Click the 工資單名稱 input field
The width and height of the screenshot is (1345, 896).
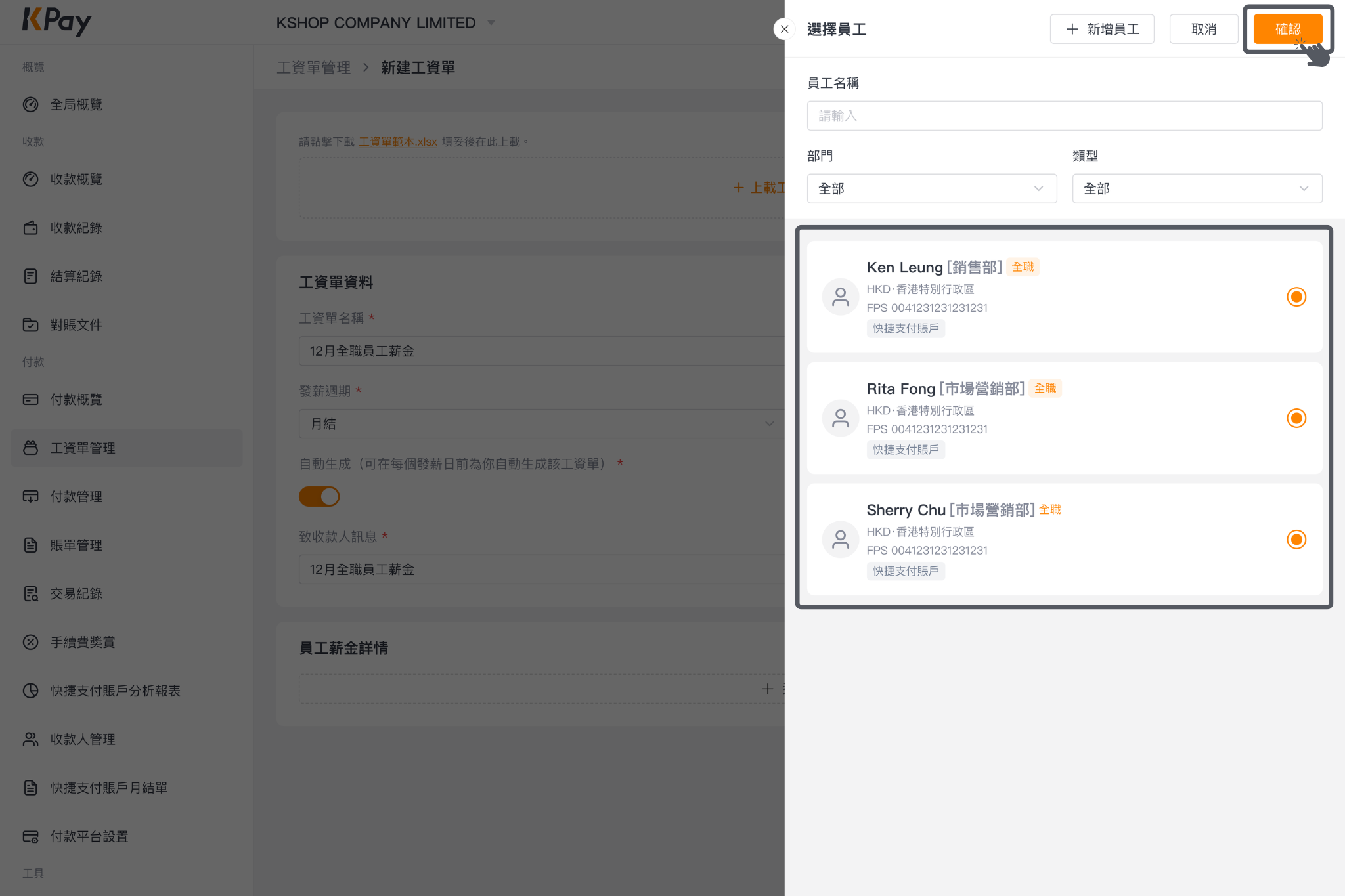[x=542, y=351]
